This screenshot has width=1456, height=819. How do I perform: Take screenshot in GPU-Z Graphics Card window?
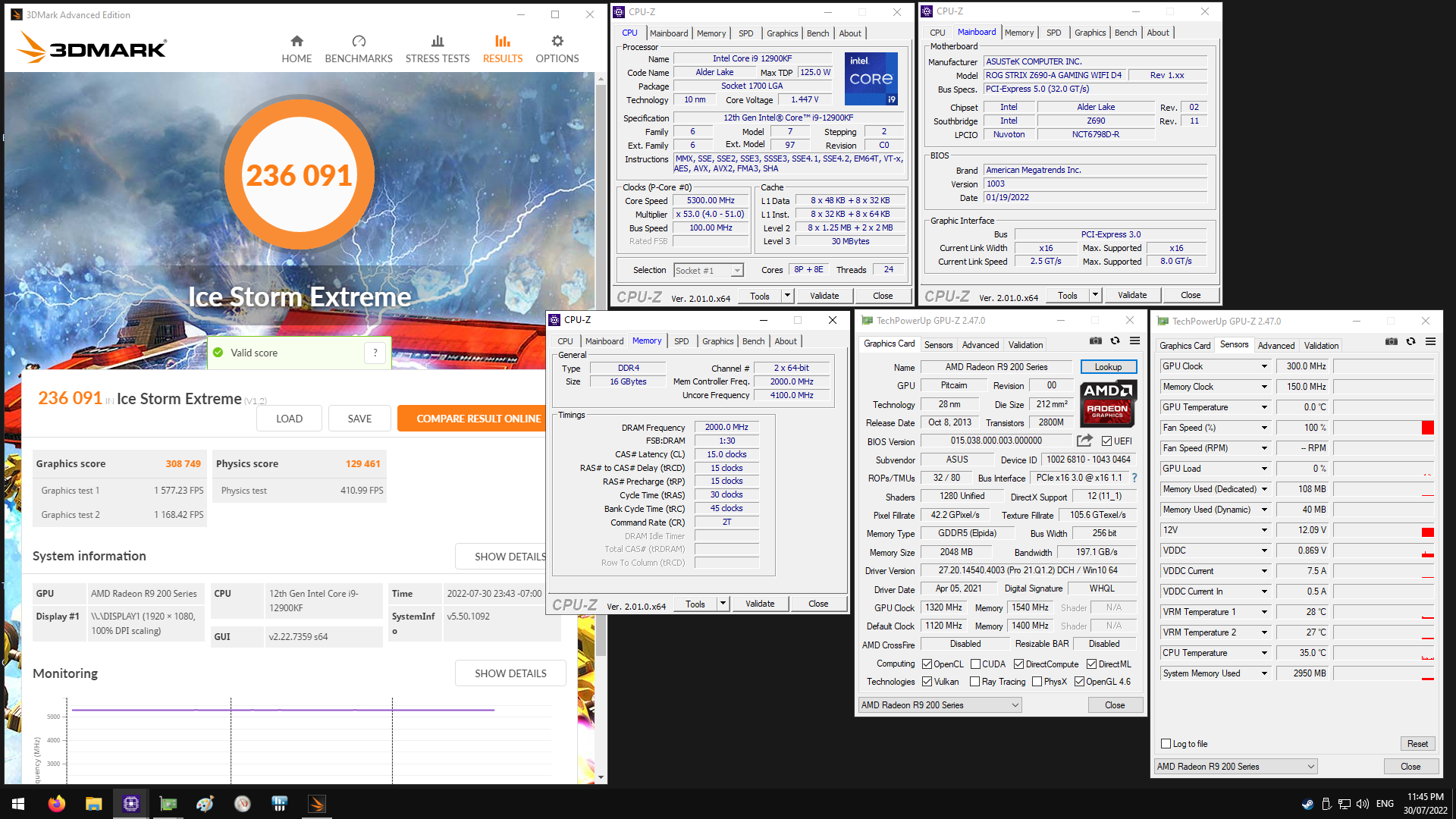tap(1096, 341)
